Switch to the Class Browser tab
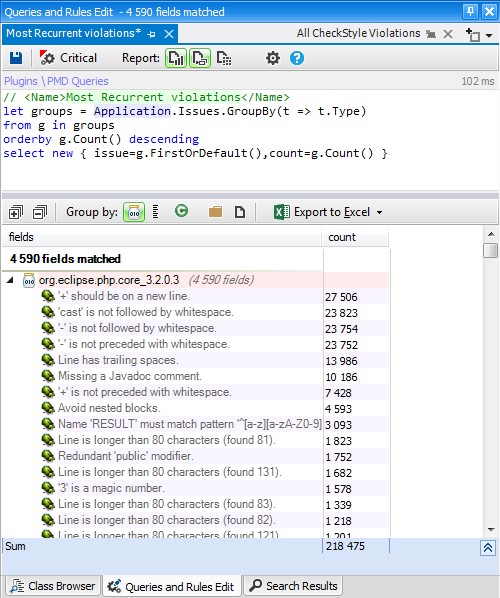The height and width of the screenshot is (598, 500). point(53,586)
